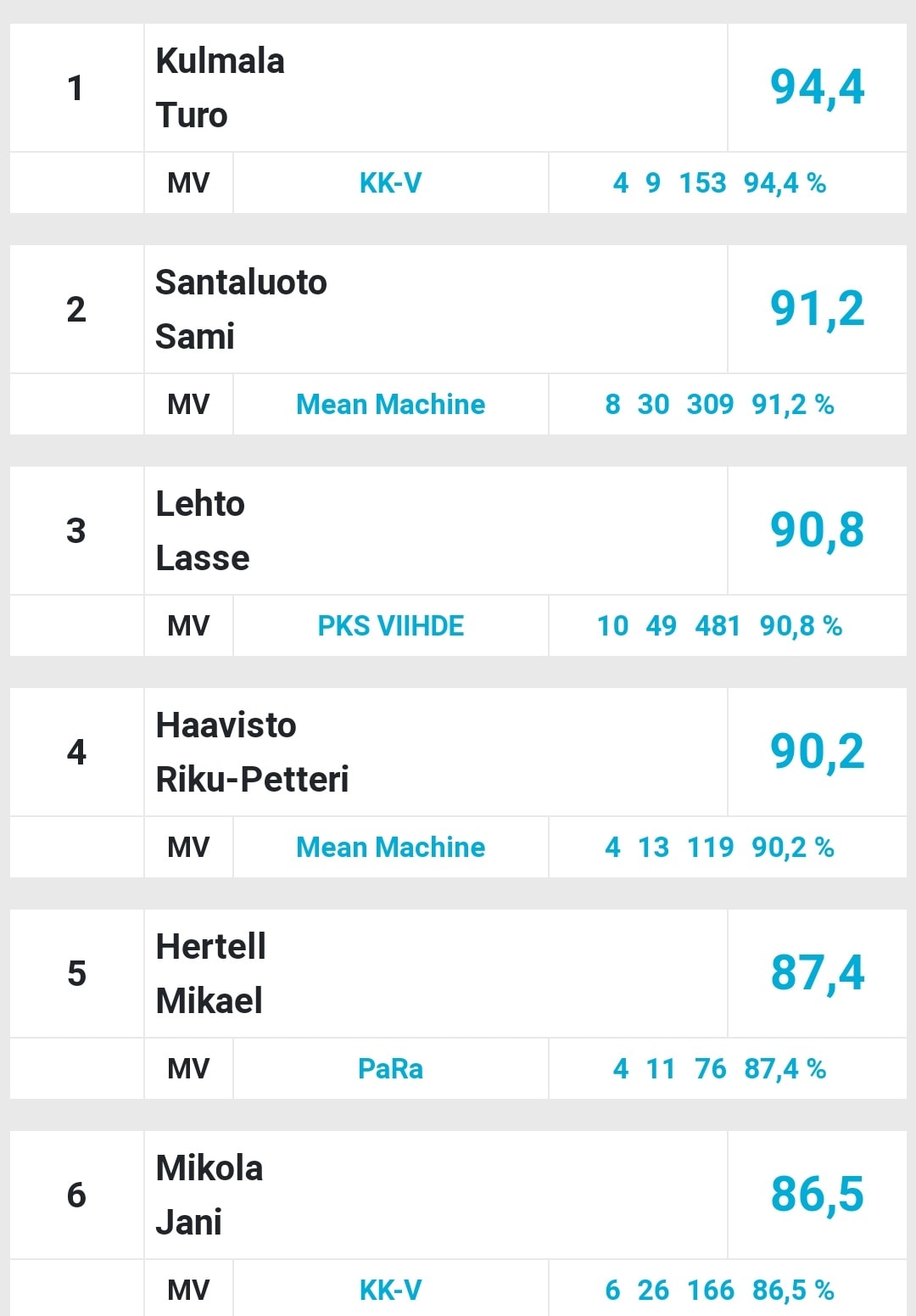Open the PaRa team link
Image resolution: width=916 pixels, height=1316 pixels.
[x=390, y=1069]
